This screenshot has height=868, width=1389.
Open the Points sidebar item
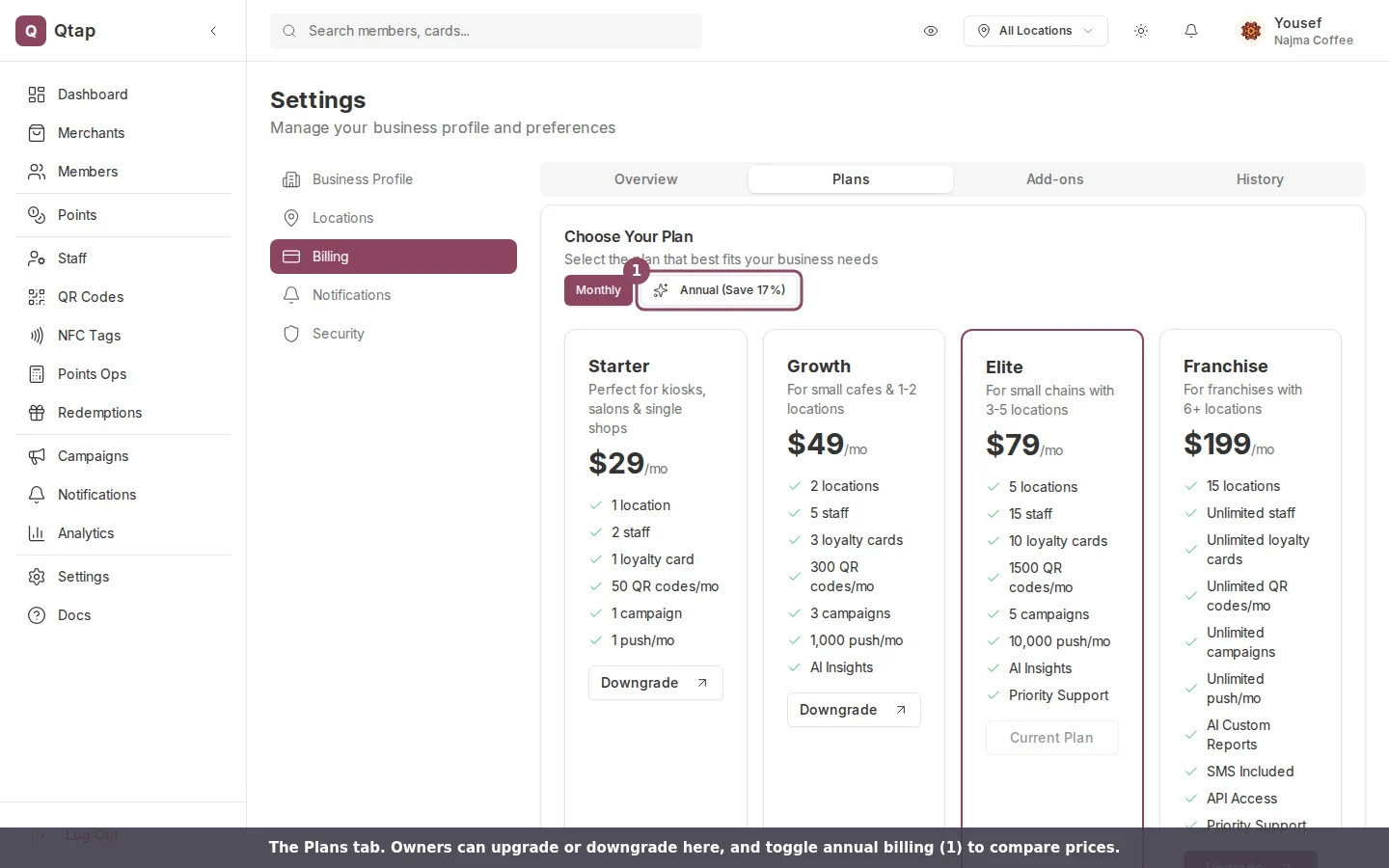tap(123, 215)
